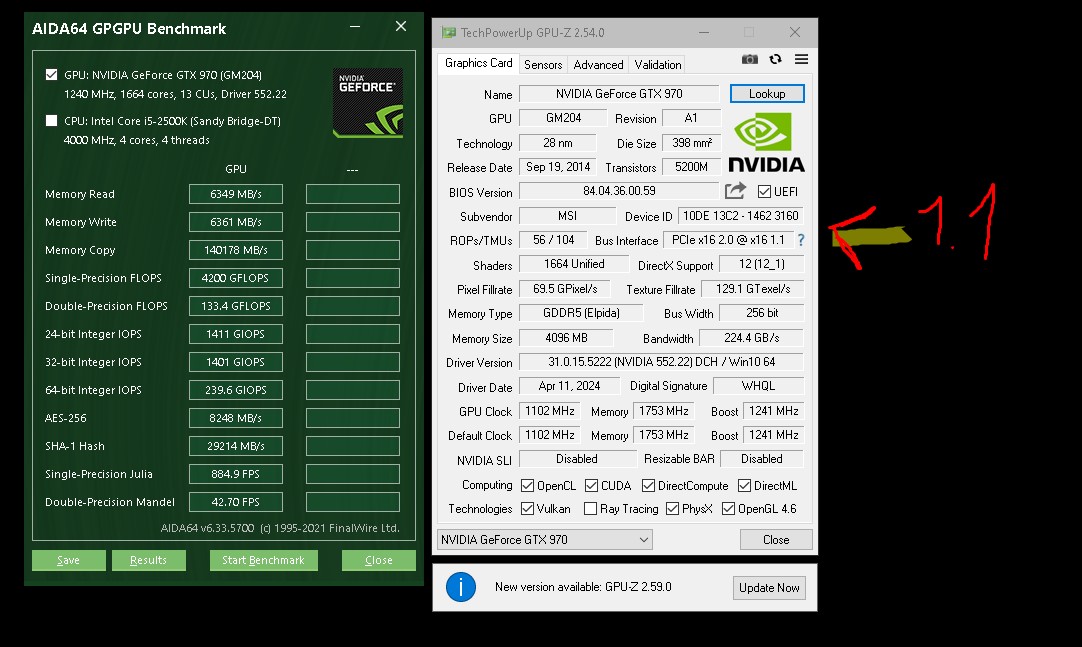
Task: Open AIDA64 Results
Action: point(148,560)
